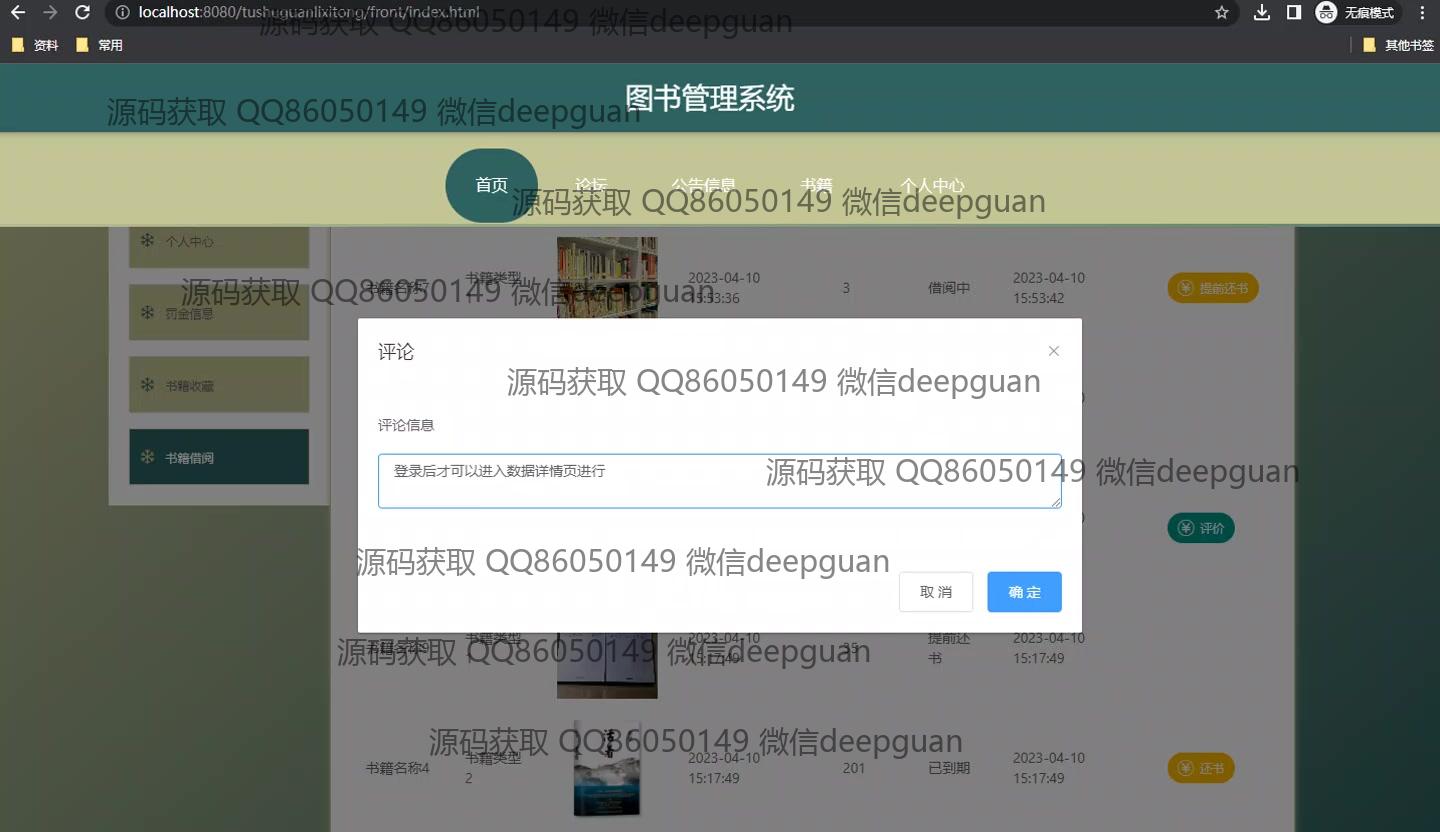Click the 取消 button in the comment dialog
Viewport: 1440px width, 832px height.
click(x=936, y=592)
